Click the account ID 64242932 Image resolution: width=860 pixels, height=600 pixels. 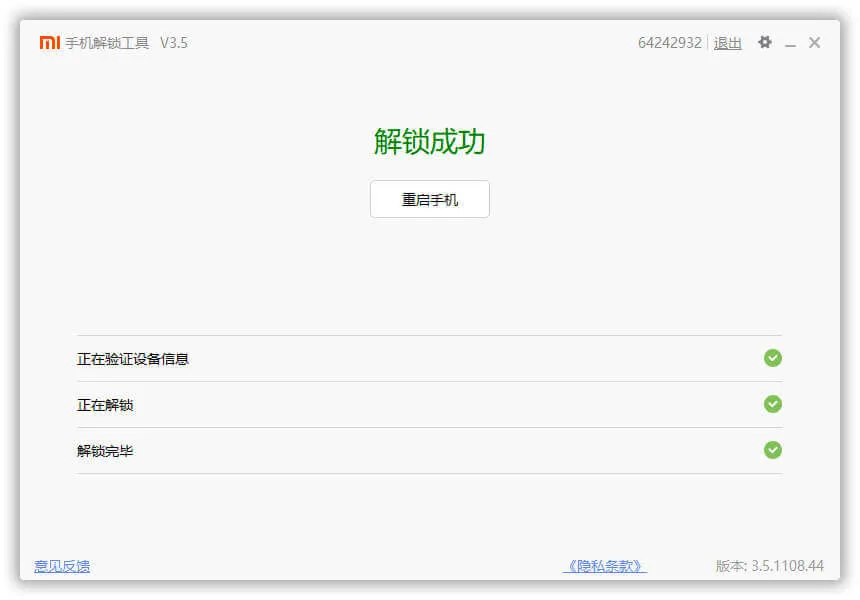pyautogui.click(x=669, y=43)
